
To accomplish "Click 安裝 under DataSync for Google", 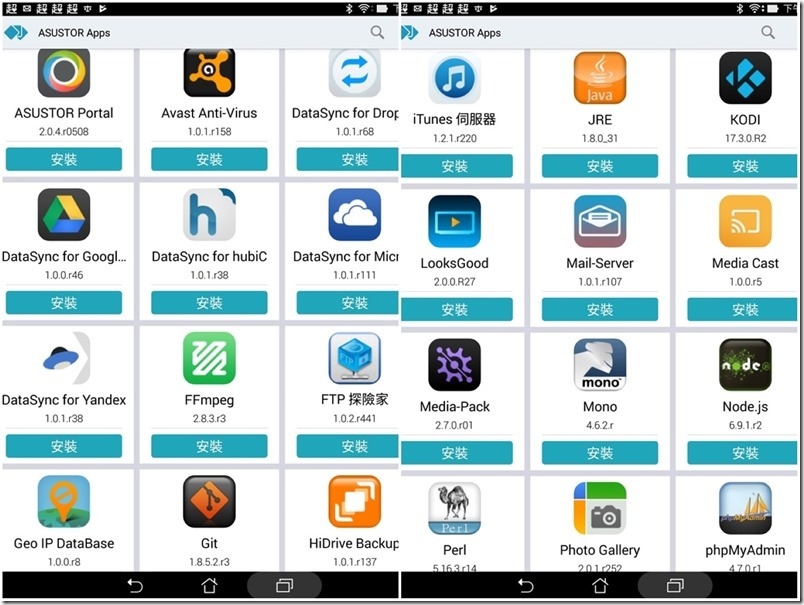I will [x=64, y=303].
